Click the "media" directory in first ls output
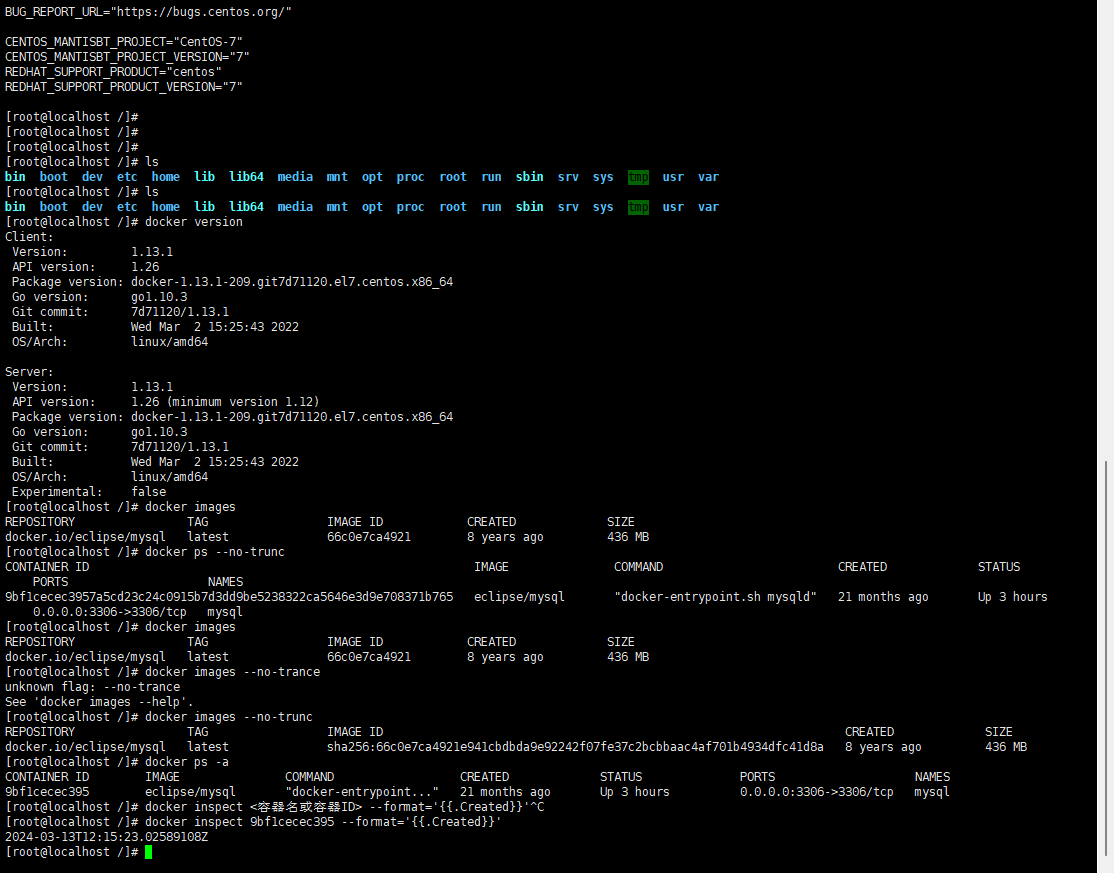This screenshot has height=873, width=1114. [x=295, y=177]
